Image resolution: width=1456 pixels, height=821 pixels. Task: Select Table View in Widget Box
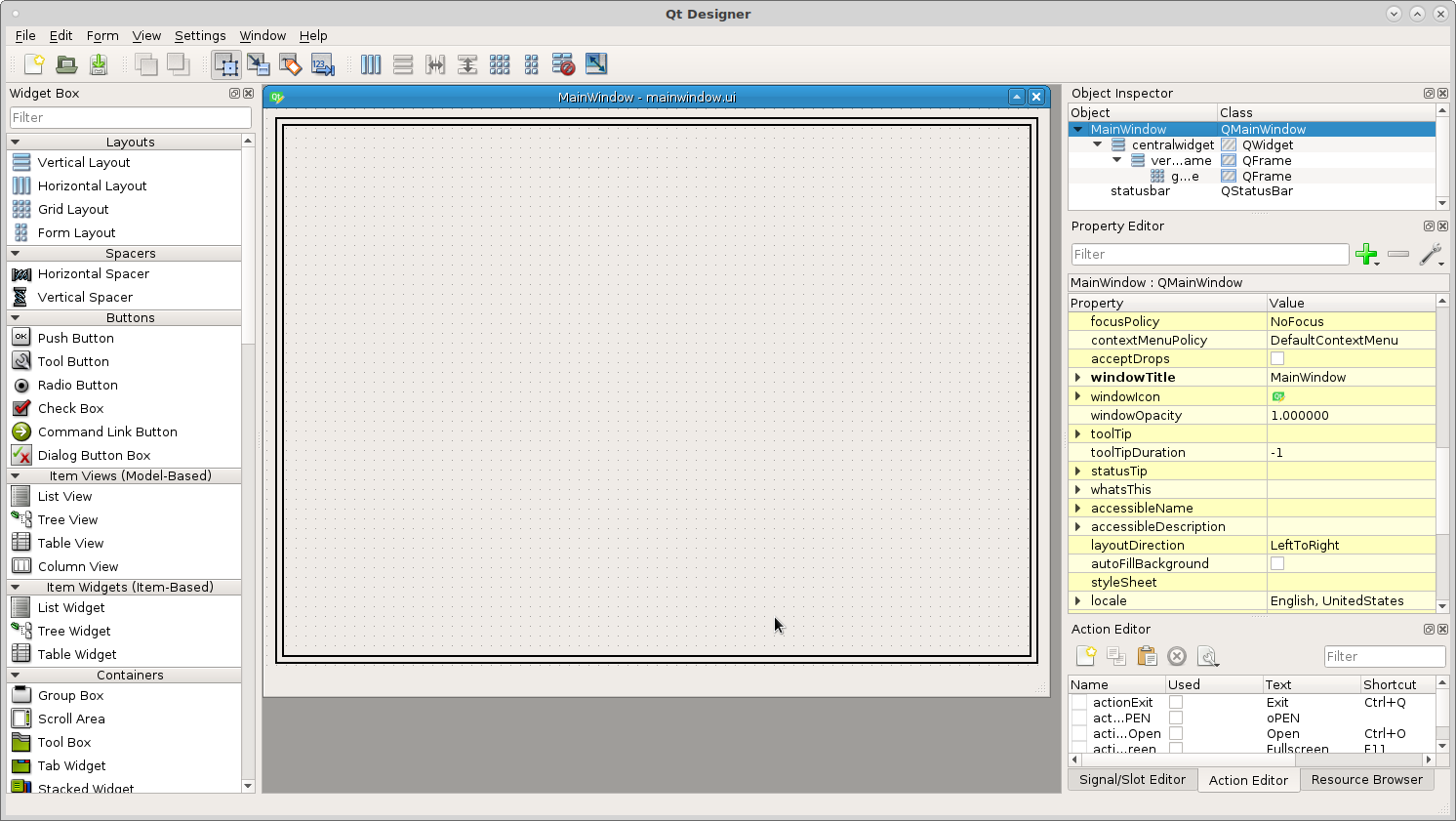[70, 543]
